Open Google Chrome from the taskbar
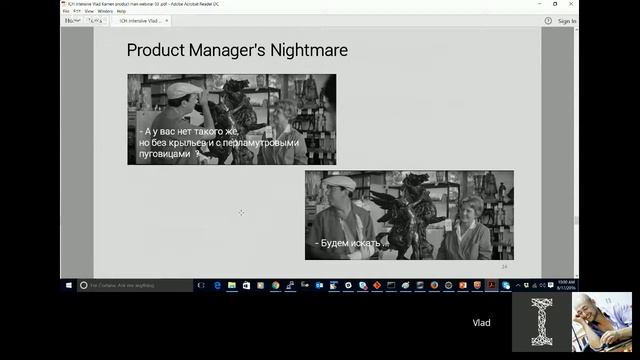Screen dimensions: 640x360 point(276,285)
